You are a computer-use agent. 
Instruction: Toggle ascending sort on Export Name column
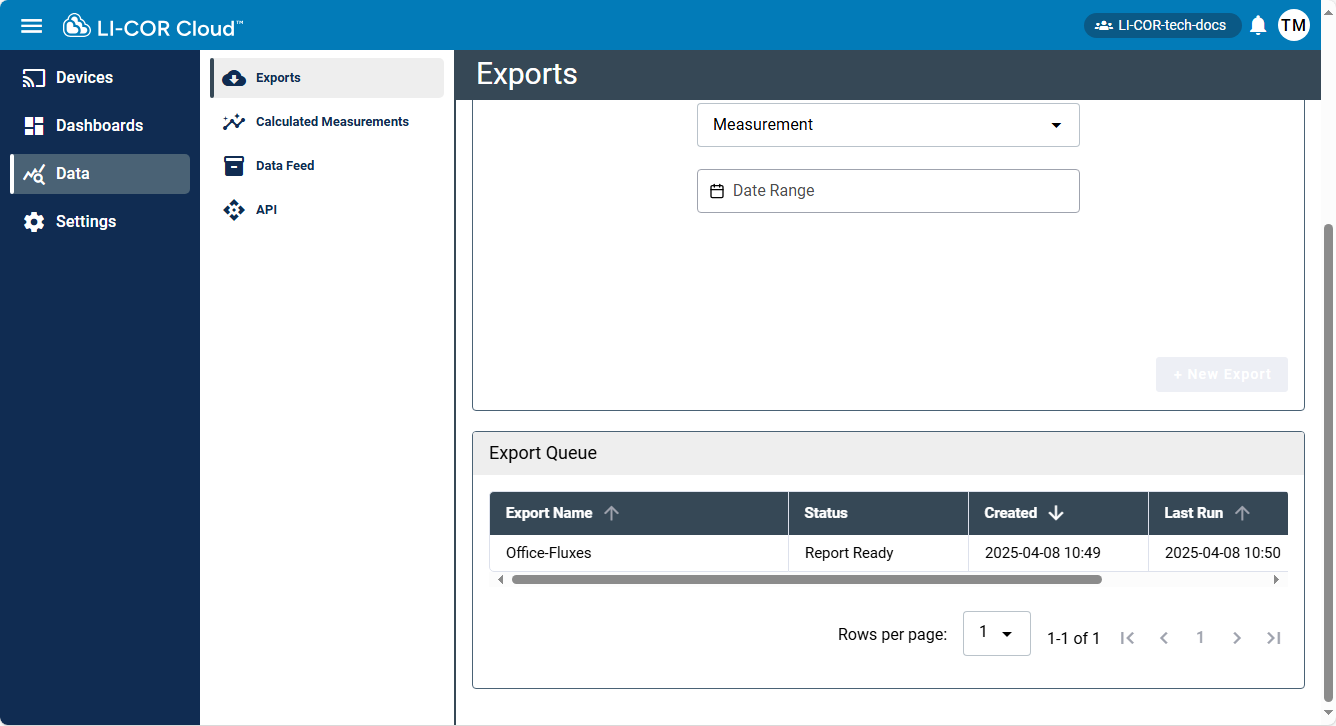pyautogui.click(x=611, y=512)
